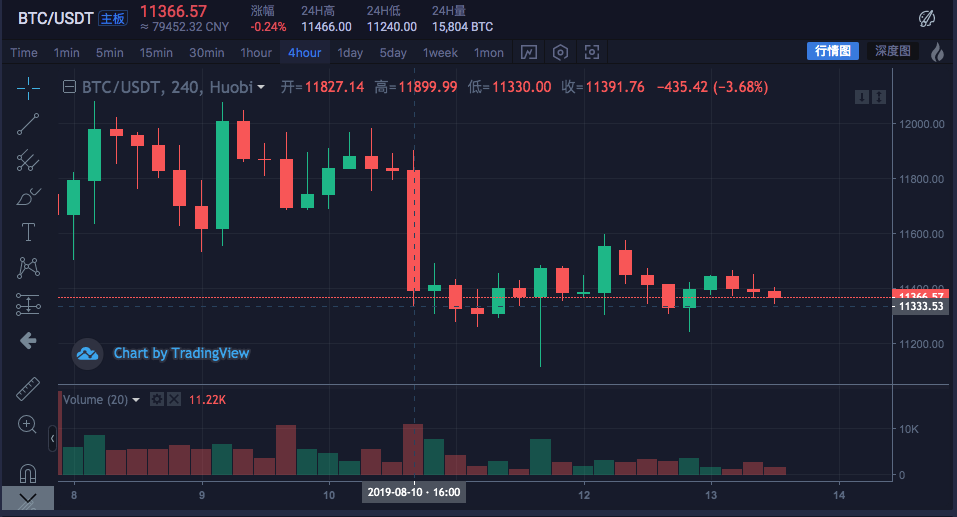Switch to the 1day timeframe
This screenshot has height=517, width=957.
point(350,52)
